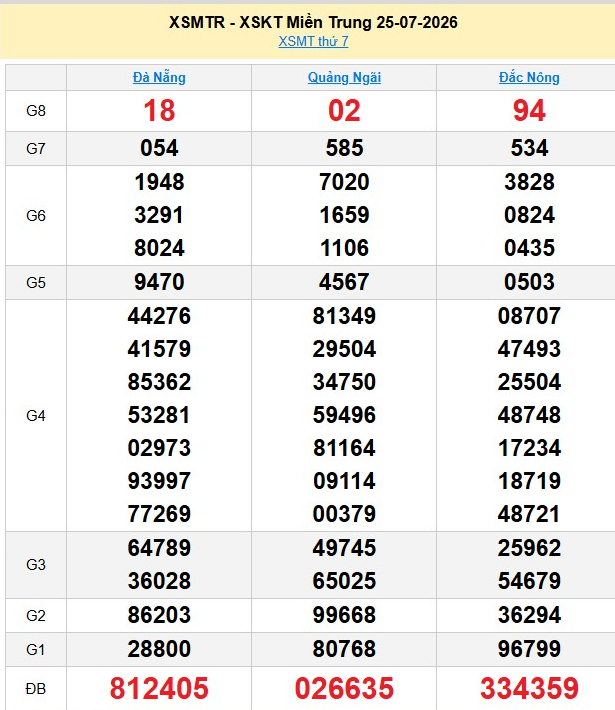Viewport: 615px width, 710px height.
Task: Click the G7 row label
Action: [x=36, y=149]
